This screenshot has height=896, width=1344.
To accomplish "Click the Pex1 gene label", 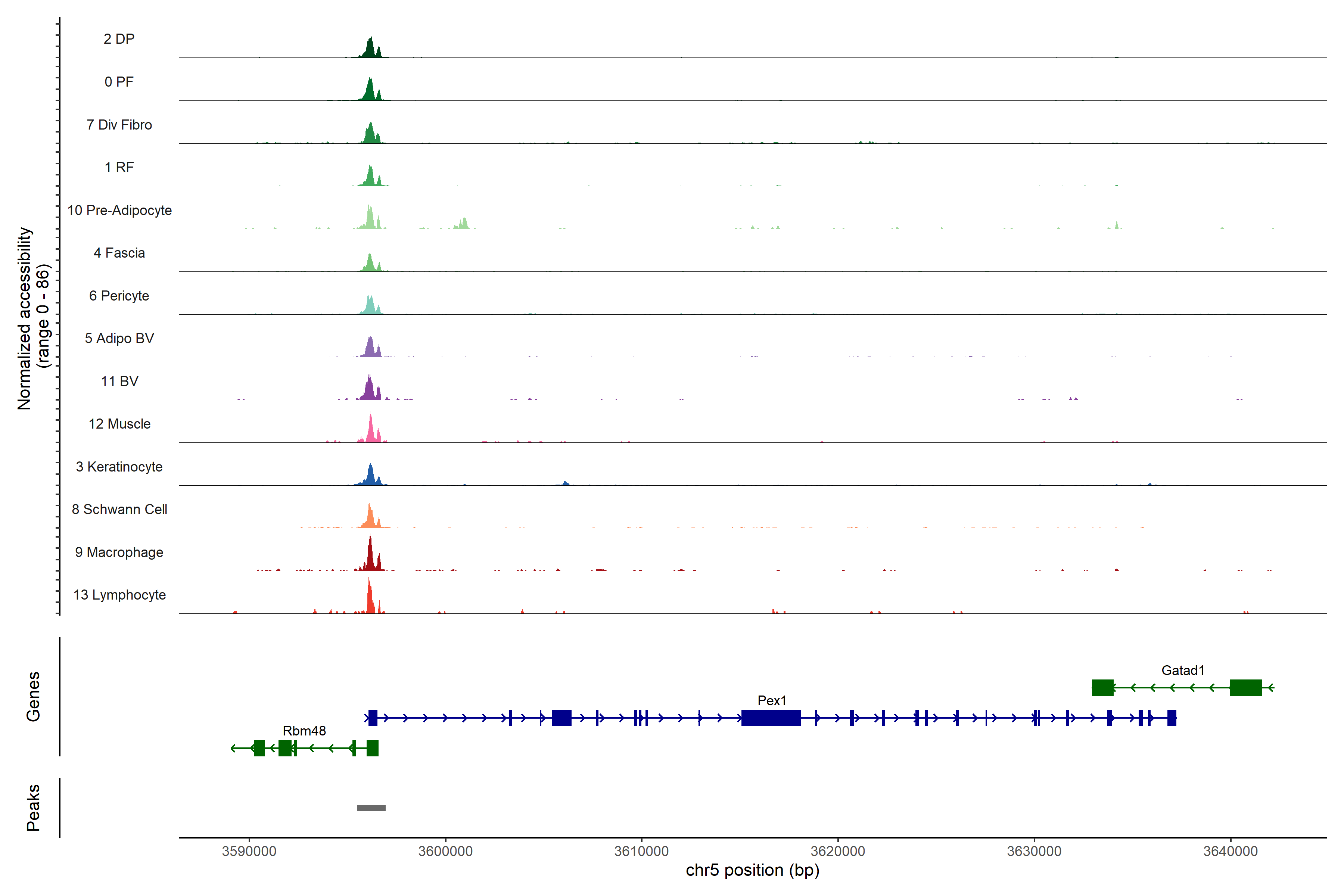I will point(771,700).
